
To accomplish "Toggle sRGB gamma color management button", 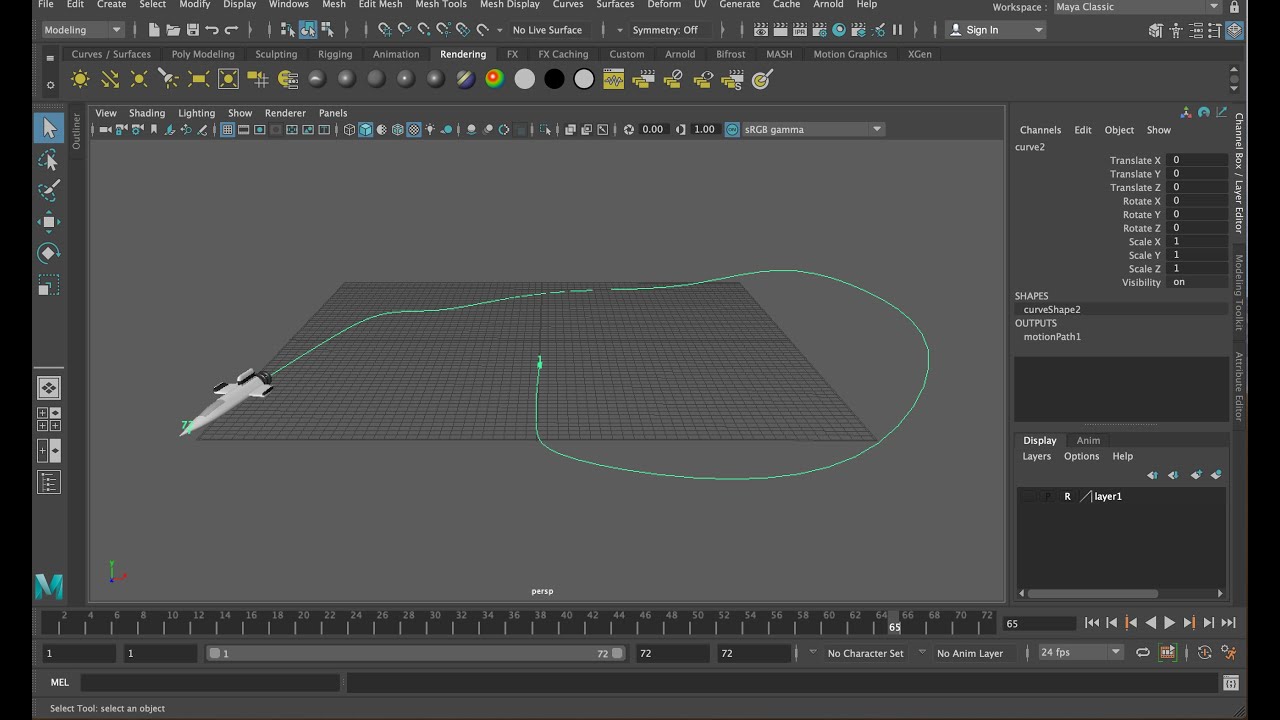I will [x=732, y=129].
